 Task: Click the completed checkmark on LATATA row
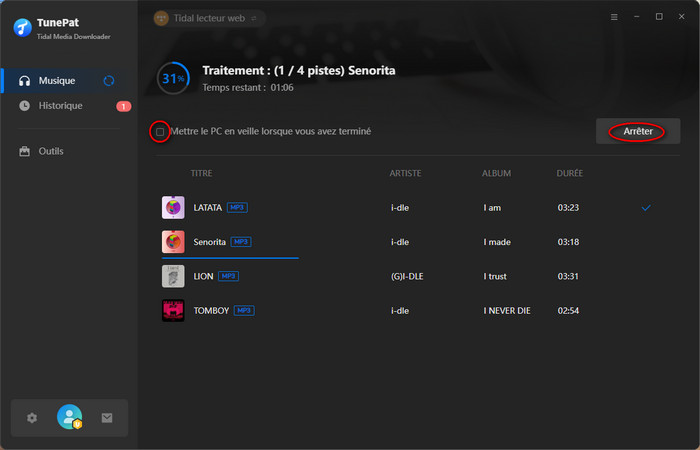[x=646, y=208]
